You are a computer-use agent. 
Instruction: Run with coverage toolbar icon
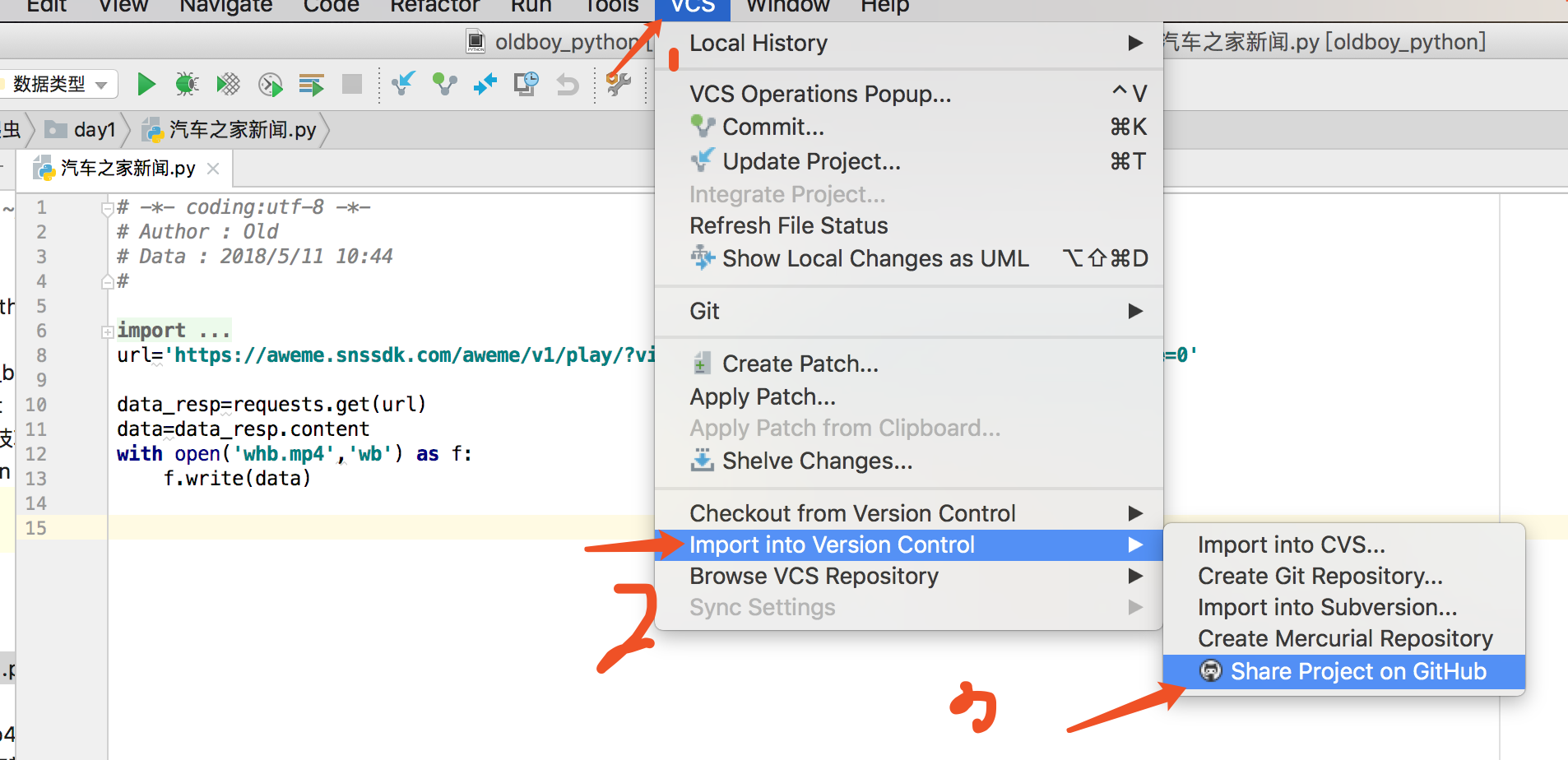[x=228, y=84]
